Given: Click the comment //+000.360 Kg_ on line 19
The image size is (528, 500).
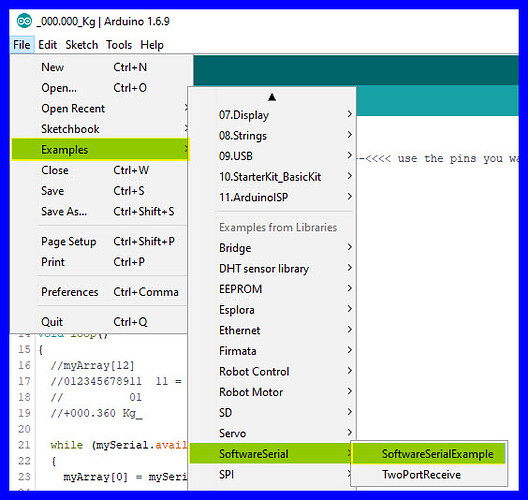Looking at the screenshot, I should (97, 413).
